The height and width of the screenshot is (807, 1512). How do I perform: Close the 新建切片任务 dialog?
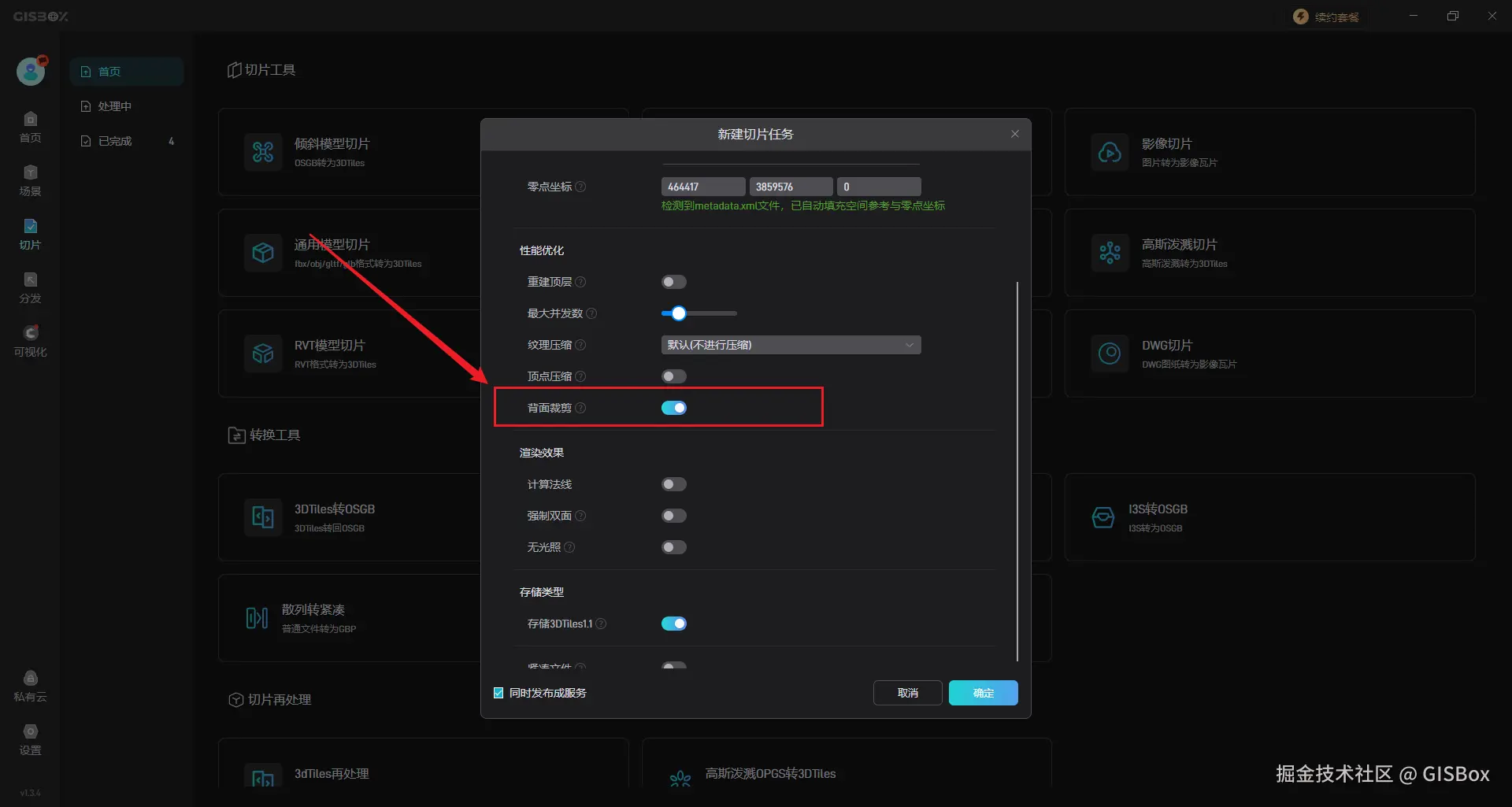1015,134
